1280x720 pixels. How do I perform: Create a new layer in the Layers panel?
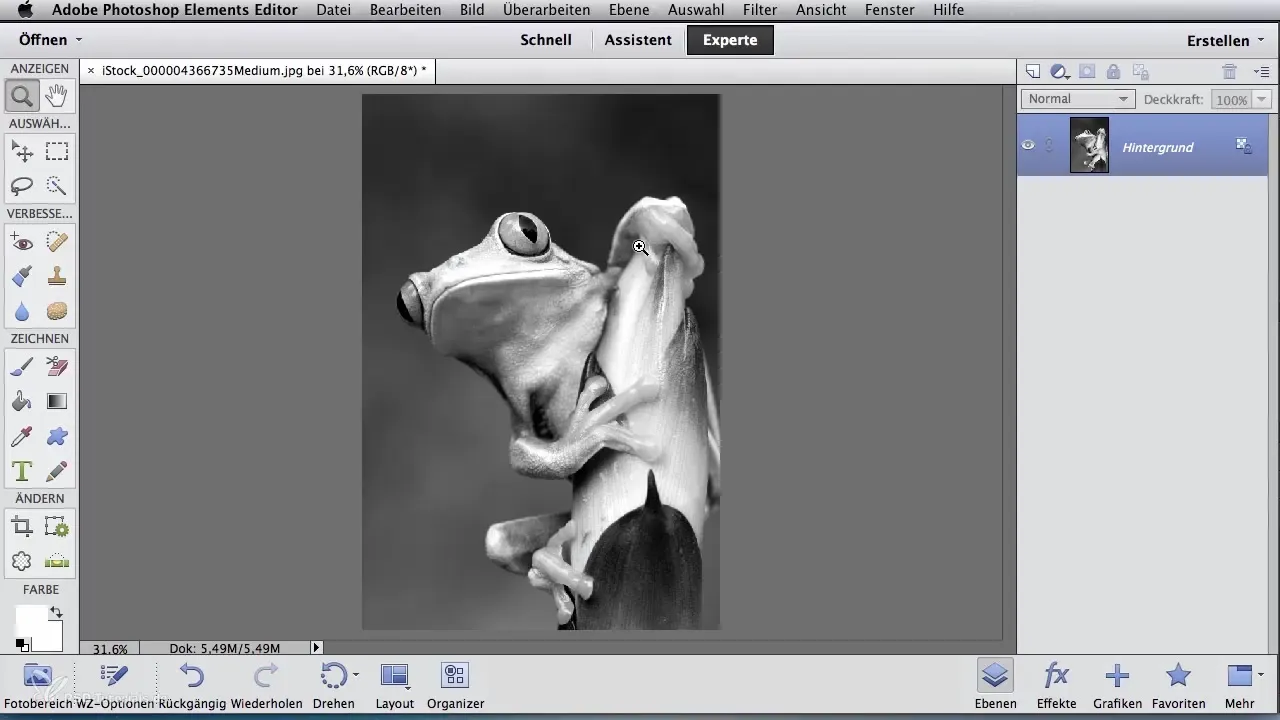(1034, 71)
